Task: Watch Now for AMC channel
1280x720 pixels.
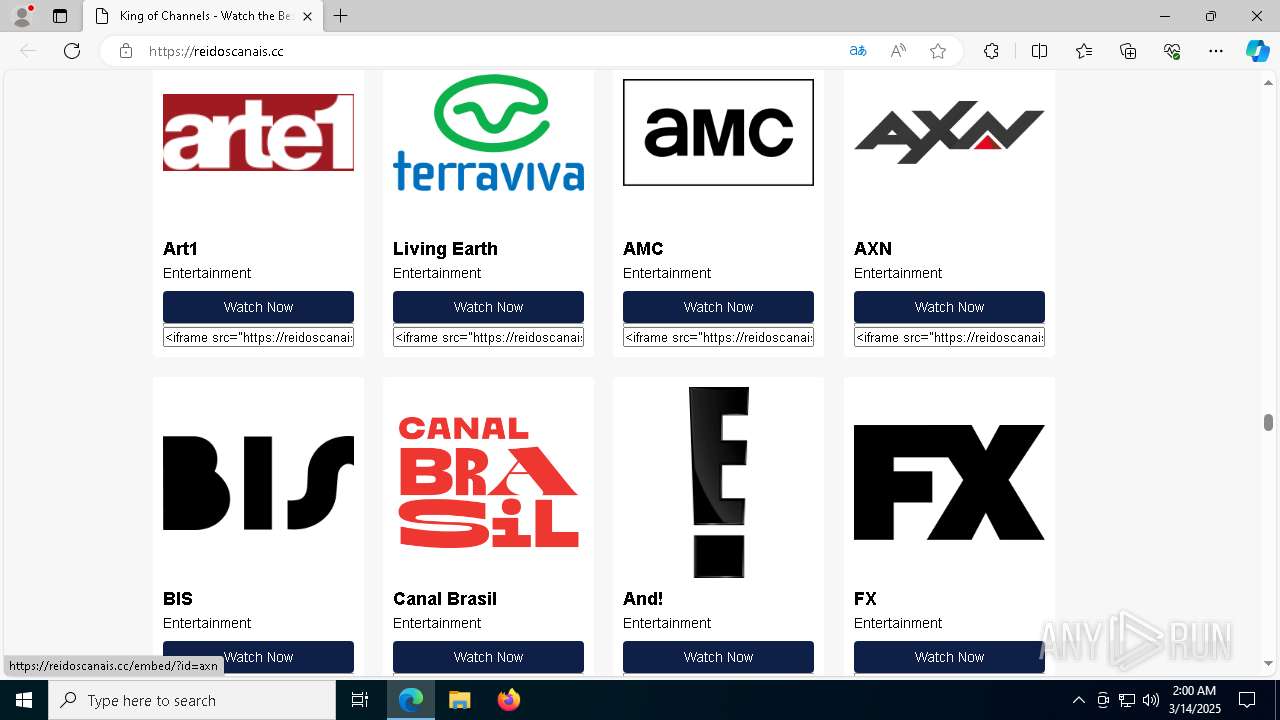Action: pos(718,307)
